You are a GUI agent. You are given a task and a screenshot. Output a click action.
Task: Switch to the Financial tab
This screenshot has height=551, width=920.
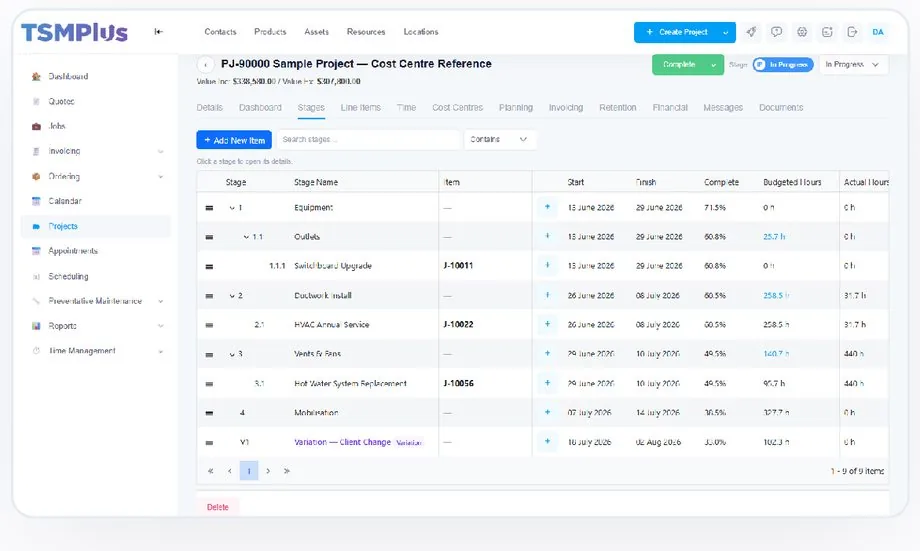point(669,107)
